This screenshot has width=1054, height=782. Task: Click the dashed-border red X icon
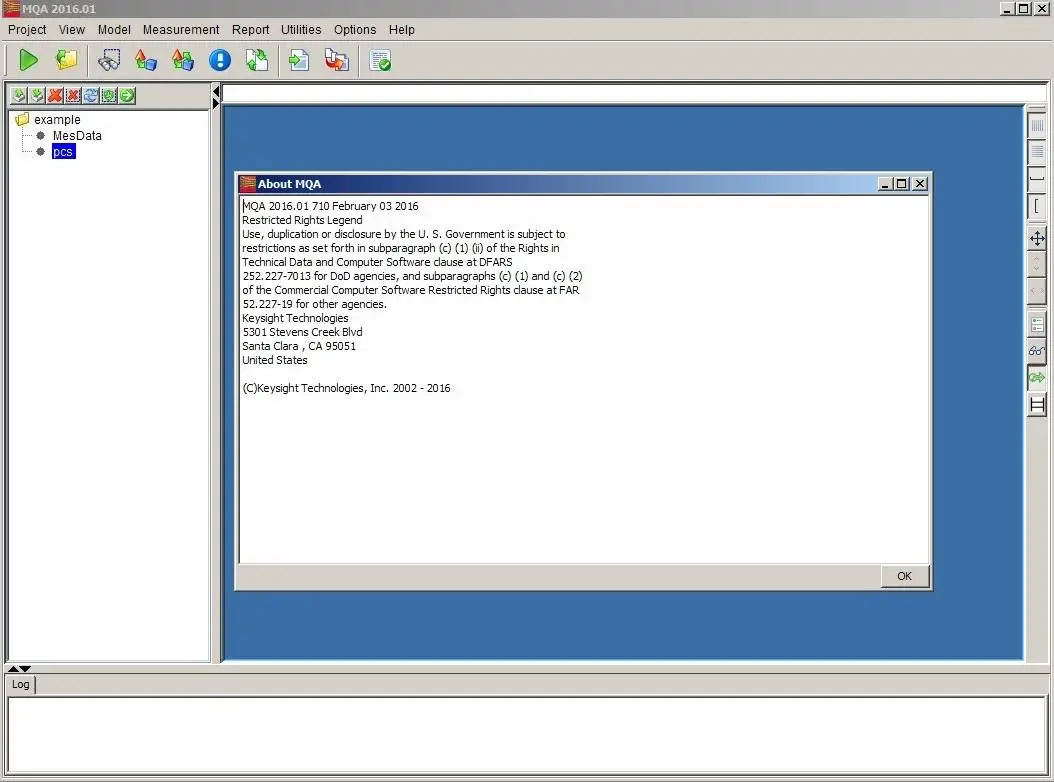(x=73, y=95)
